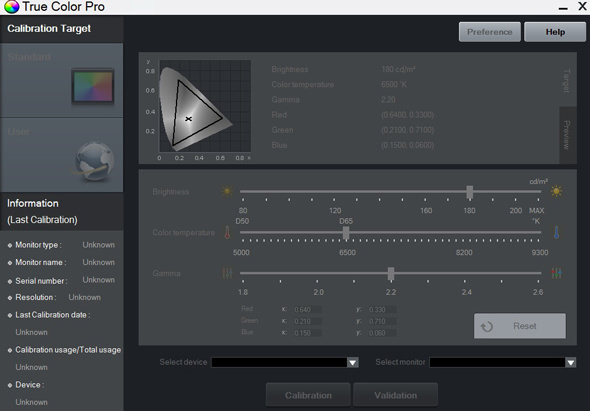
Task: Click the Select monitor combo box field
Action: [x=503, y=362]
